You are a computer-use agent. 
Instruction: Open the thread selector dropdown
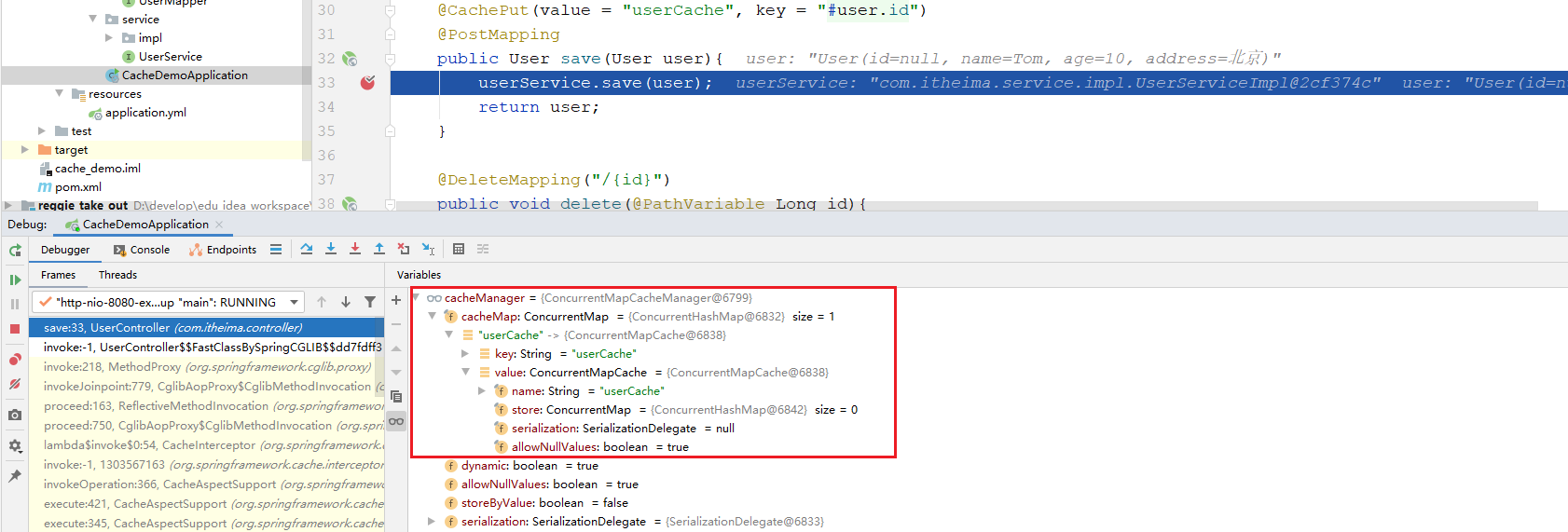(x=295, y=302)
